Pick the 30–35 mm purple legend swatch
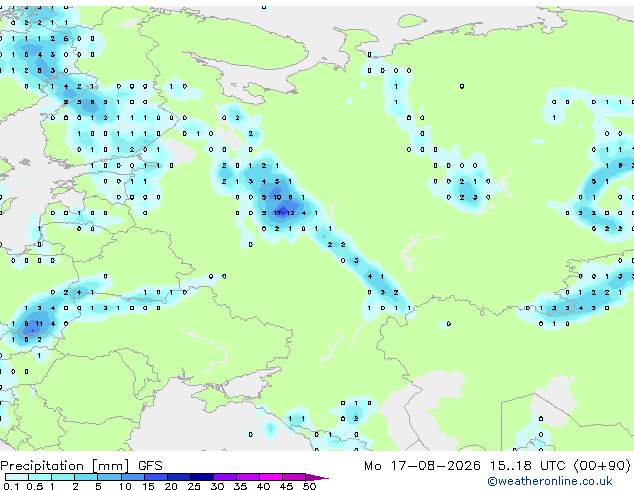The height and width of the screenshot is (490, 634). (x=225, y=477)
